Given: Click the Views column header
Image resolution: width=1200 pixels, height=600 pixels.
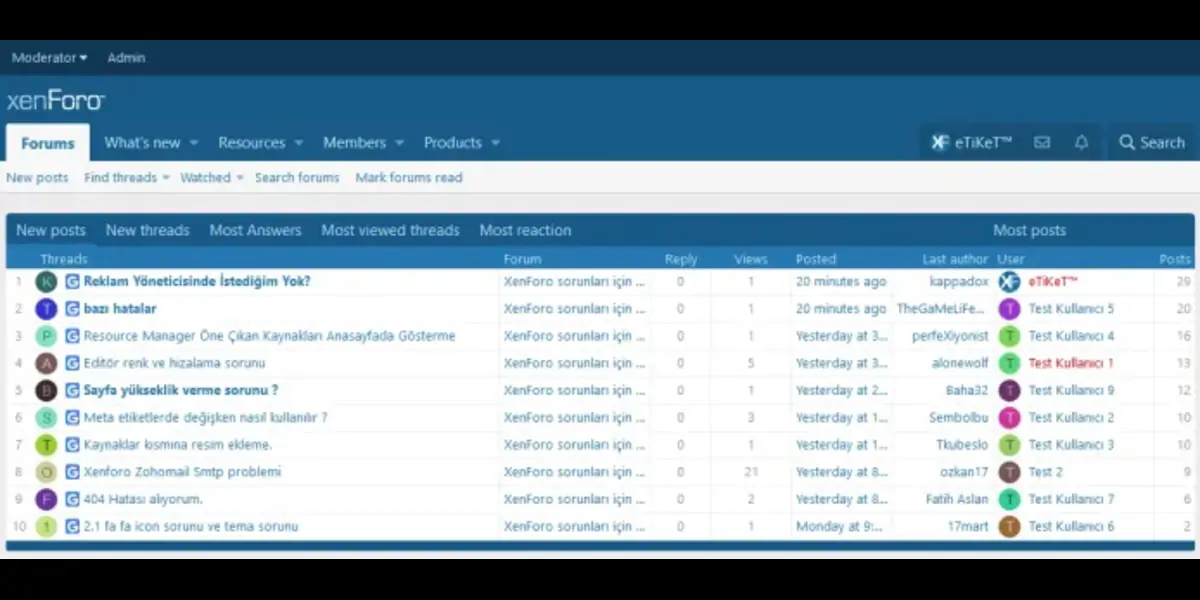Looking at the screenshot, I should click(x=750, y=259).
